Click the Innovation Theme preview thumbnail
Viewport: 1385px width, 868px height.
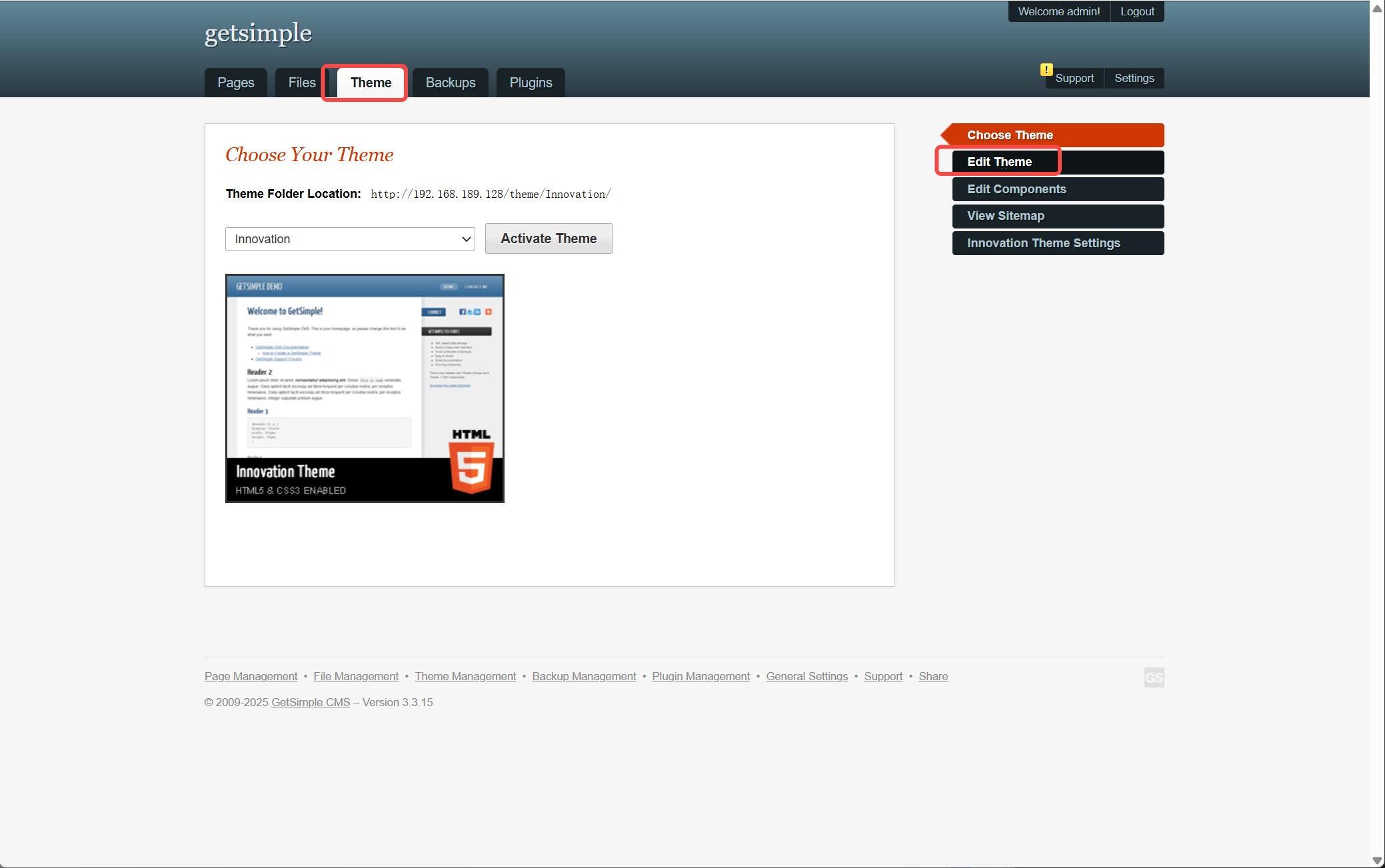[x=365, y=388]
